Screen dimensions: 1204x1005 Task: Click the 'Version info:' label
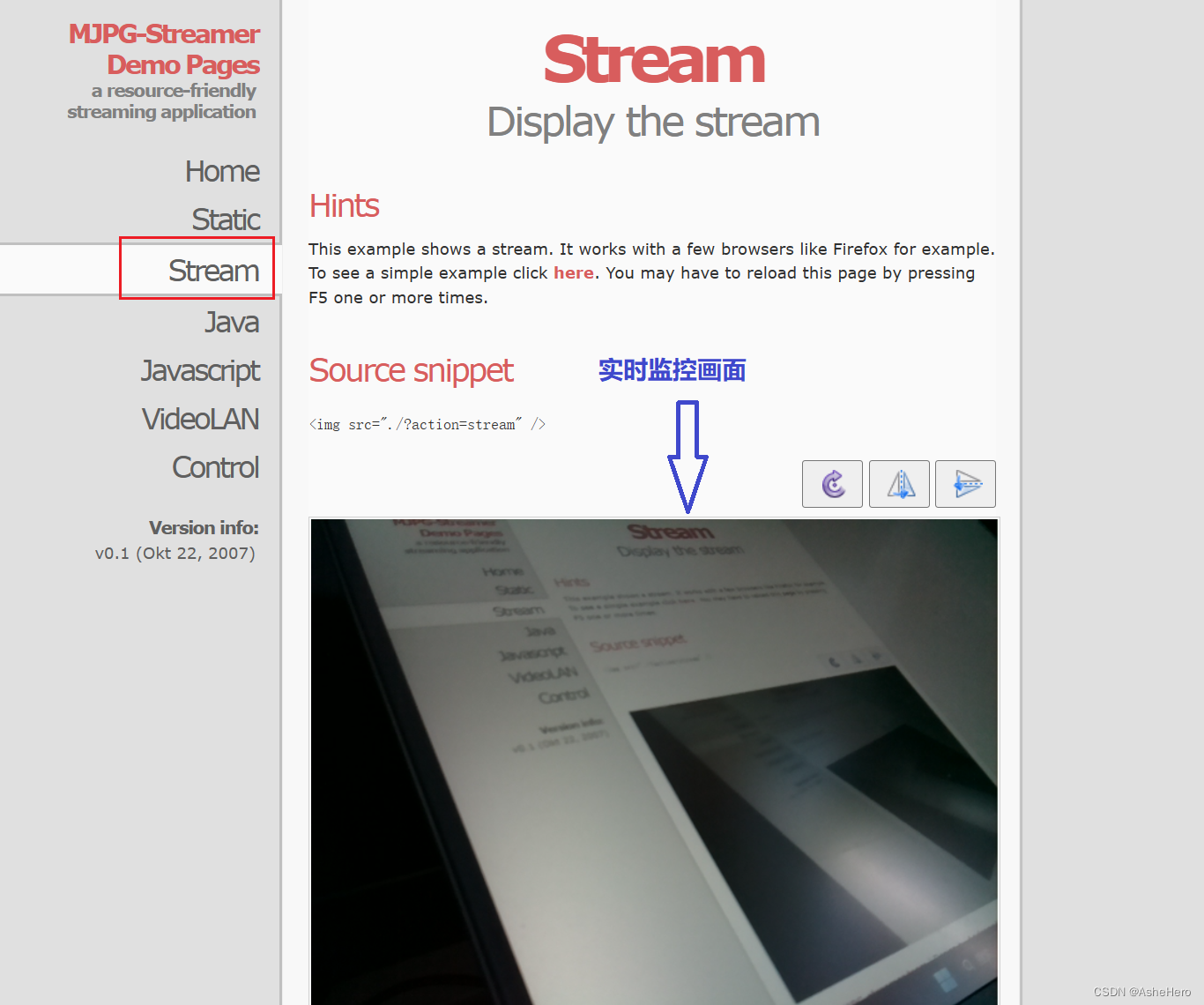[x=204, y=528]
